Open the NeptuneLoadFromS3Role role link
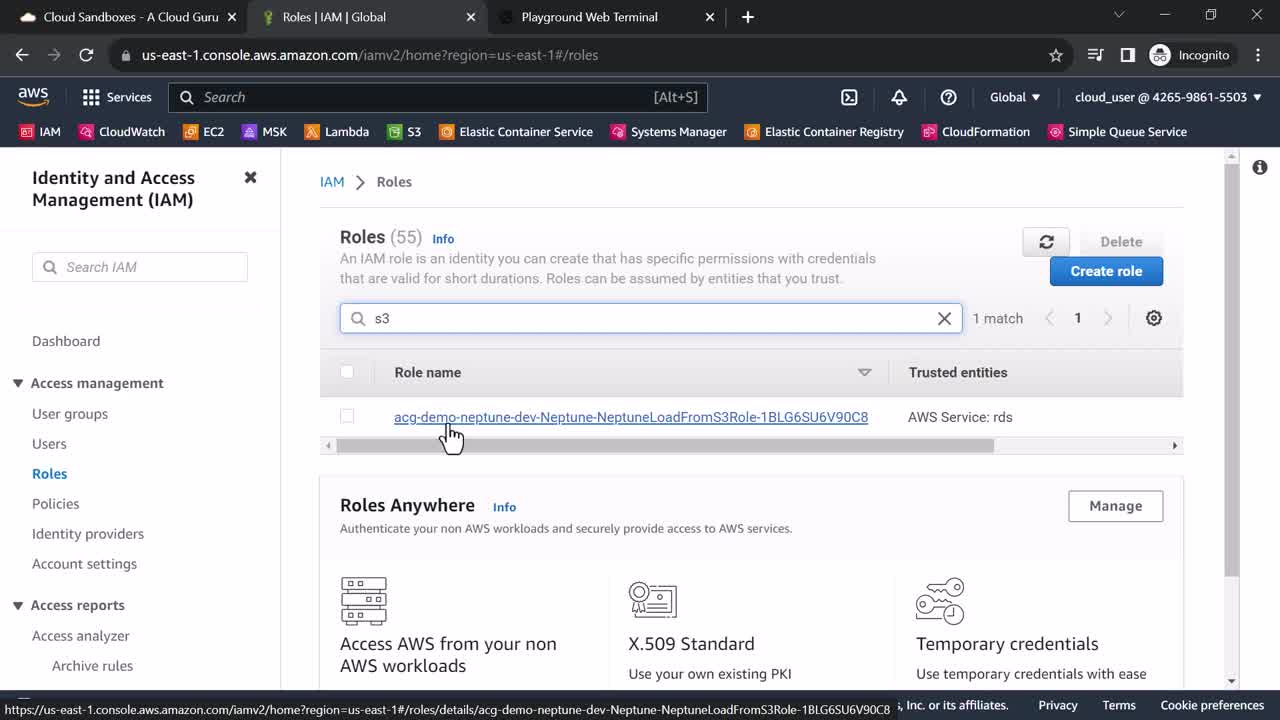Image resolution: width=1280 pixels, height=720 pixels. 630,417
